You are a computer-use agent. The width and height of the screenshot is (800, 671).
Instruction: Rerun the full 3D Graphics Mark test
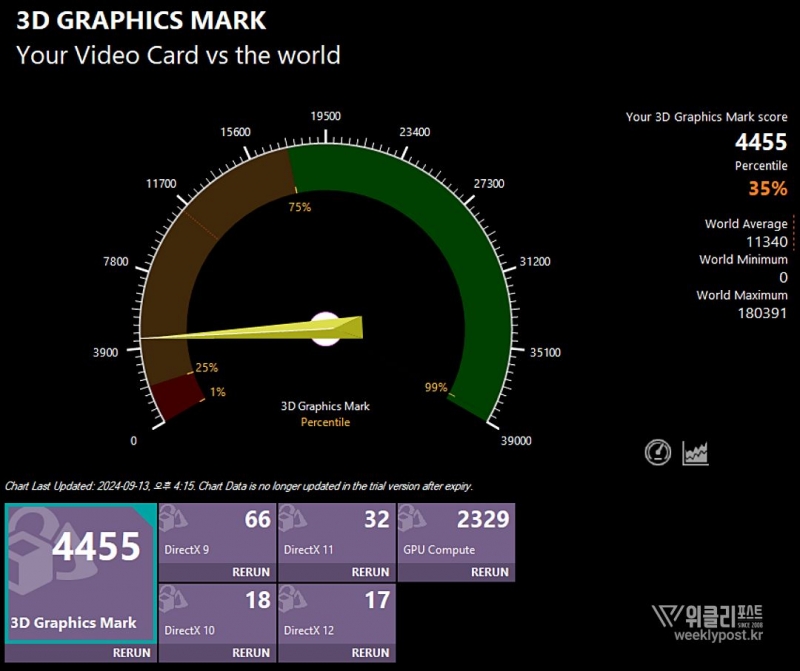(132, 652)
